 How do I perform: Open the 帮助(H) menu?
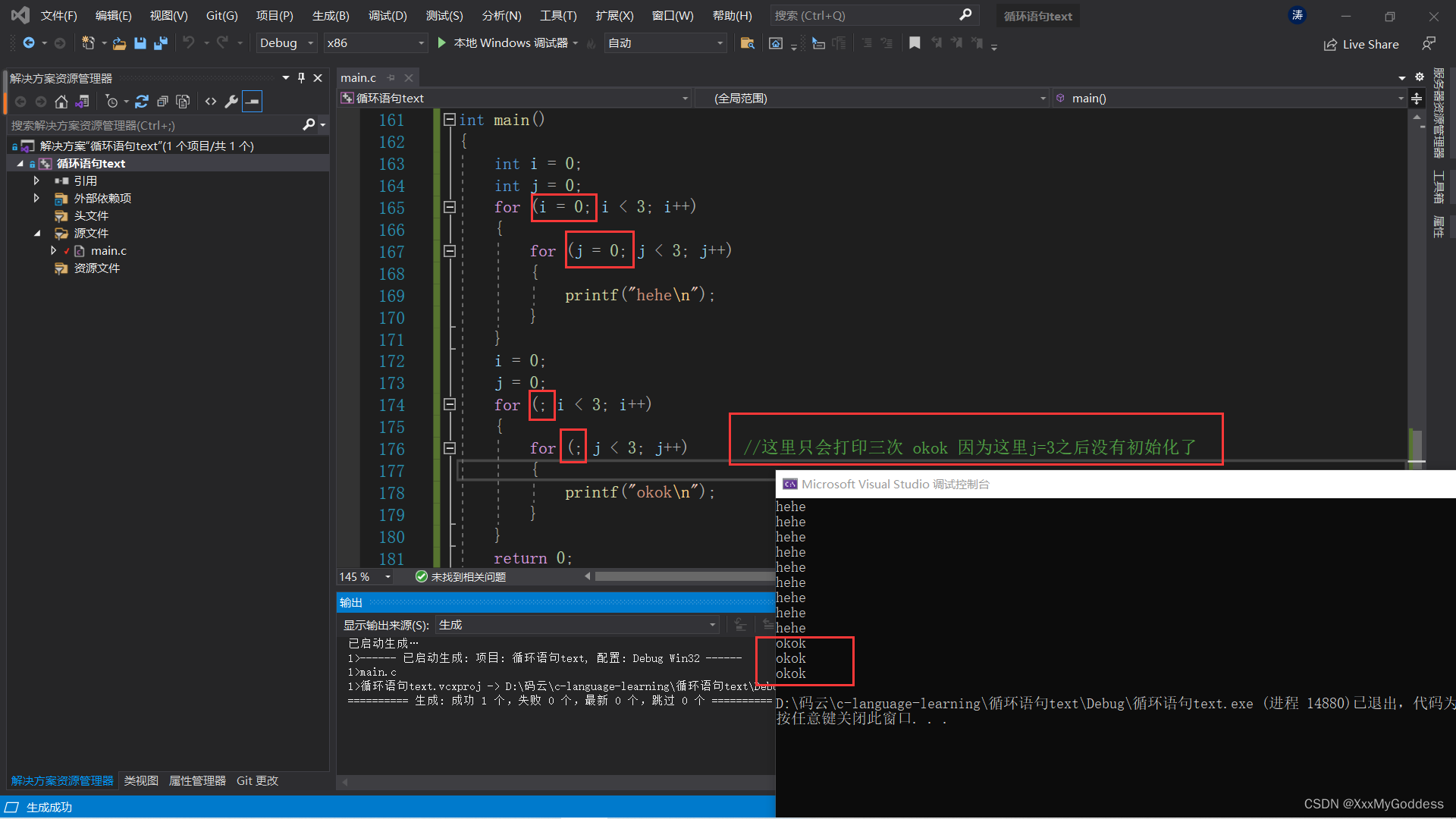pos(733,15)
